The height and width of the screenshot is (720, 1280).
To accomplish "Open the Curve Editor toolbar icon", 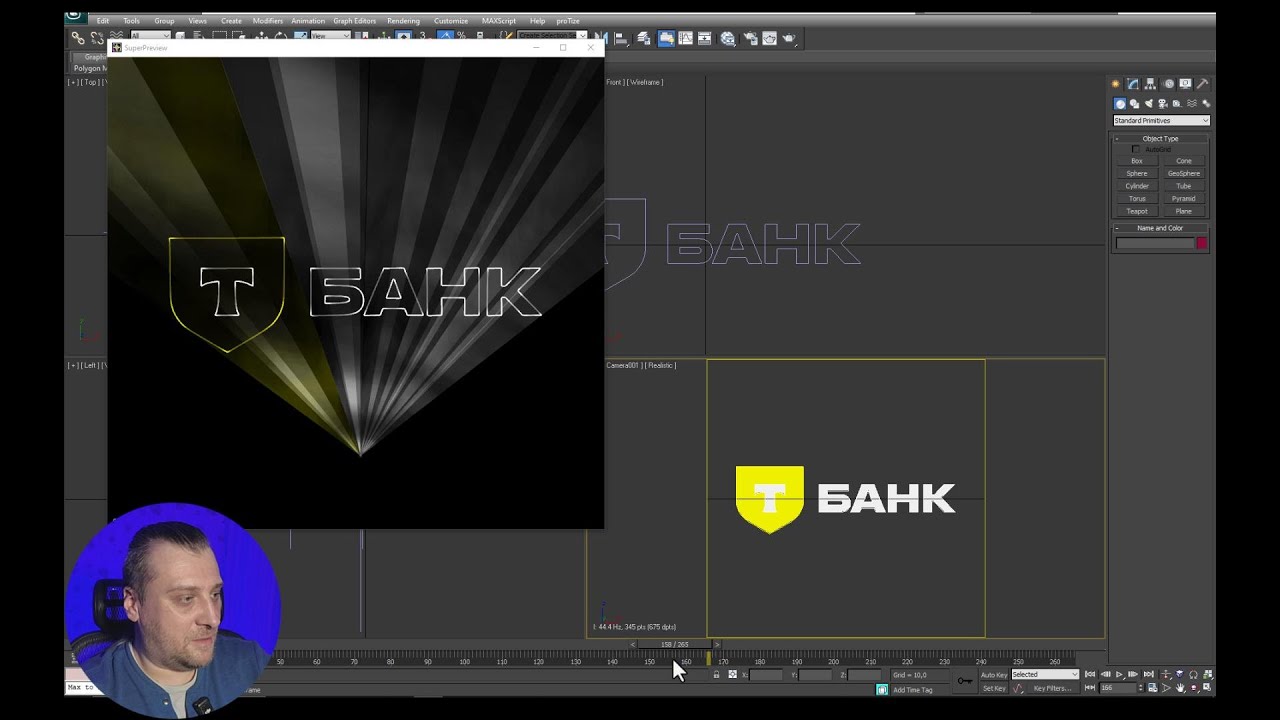I will [x=685, y=39].
